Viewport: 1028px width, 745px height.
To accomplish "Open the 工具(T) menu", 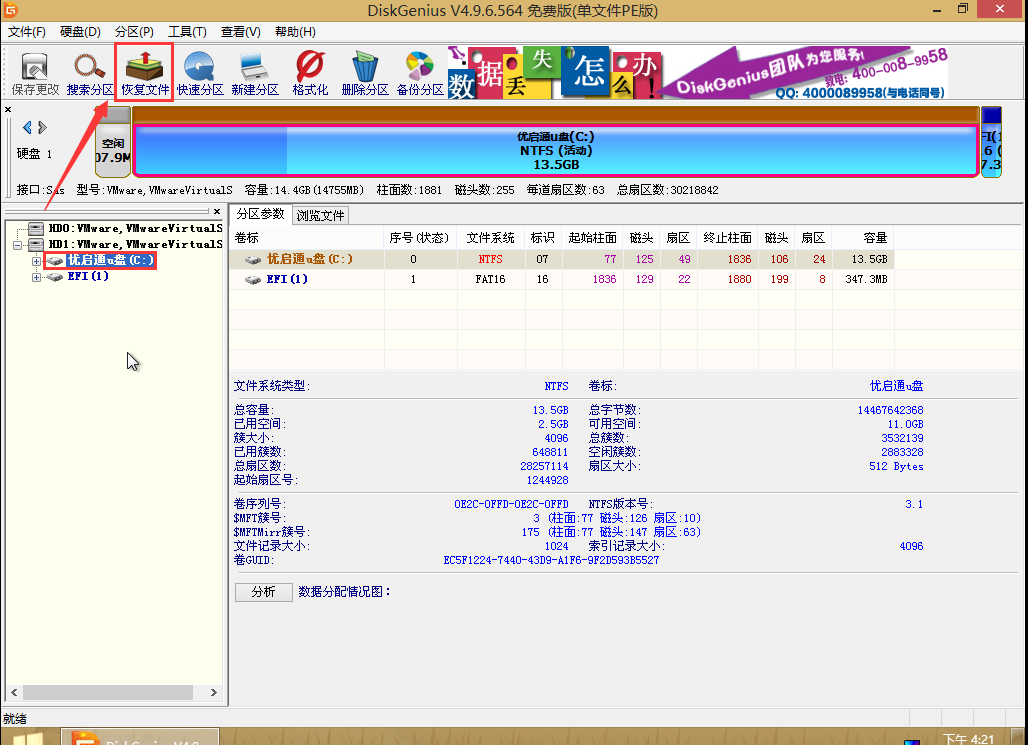I will pyautogui.click(x=187, y=32).
